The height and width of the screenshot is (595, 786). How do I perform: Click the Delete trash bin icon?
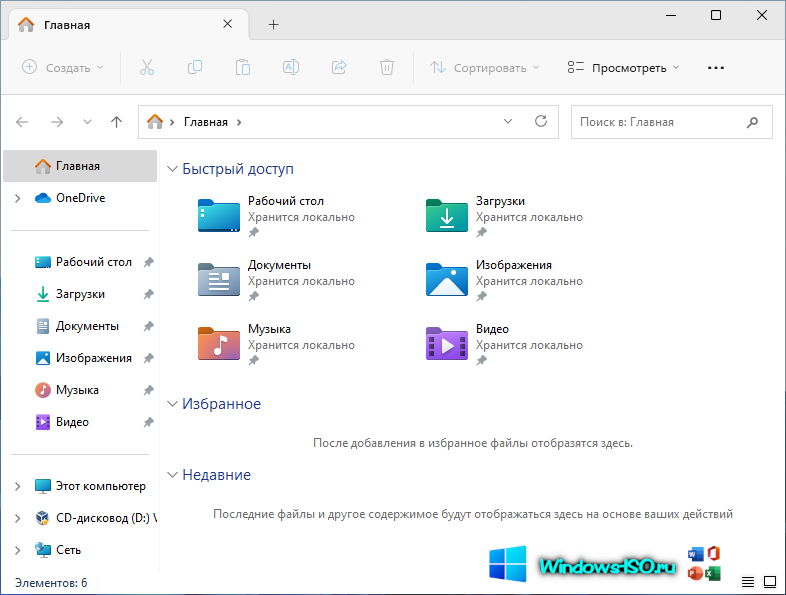(x=387, y=67)
